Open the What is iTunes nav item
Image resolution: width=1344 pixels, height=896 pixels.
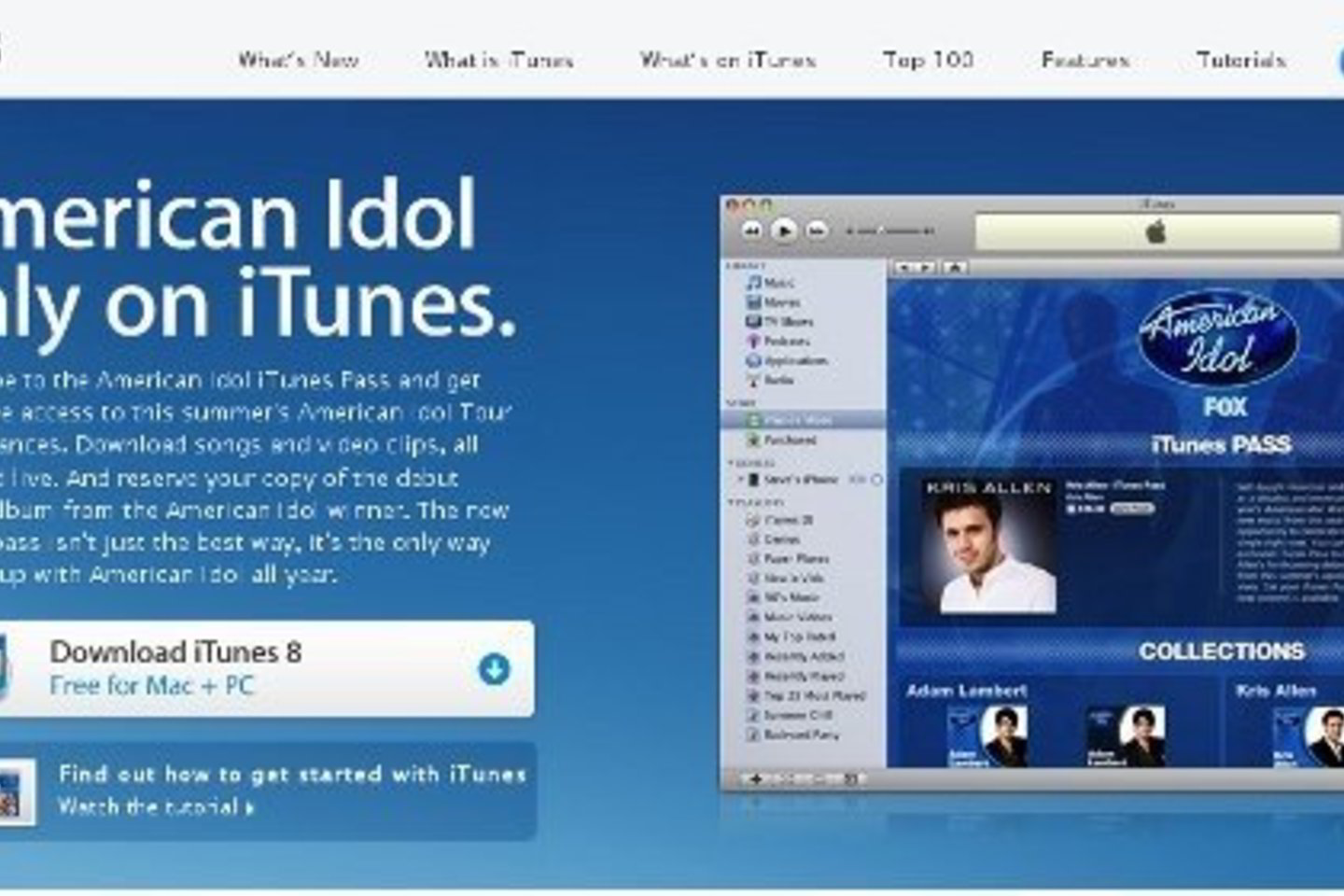pos(498,60)
